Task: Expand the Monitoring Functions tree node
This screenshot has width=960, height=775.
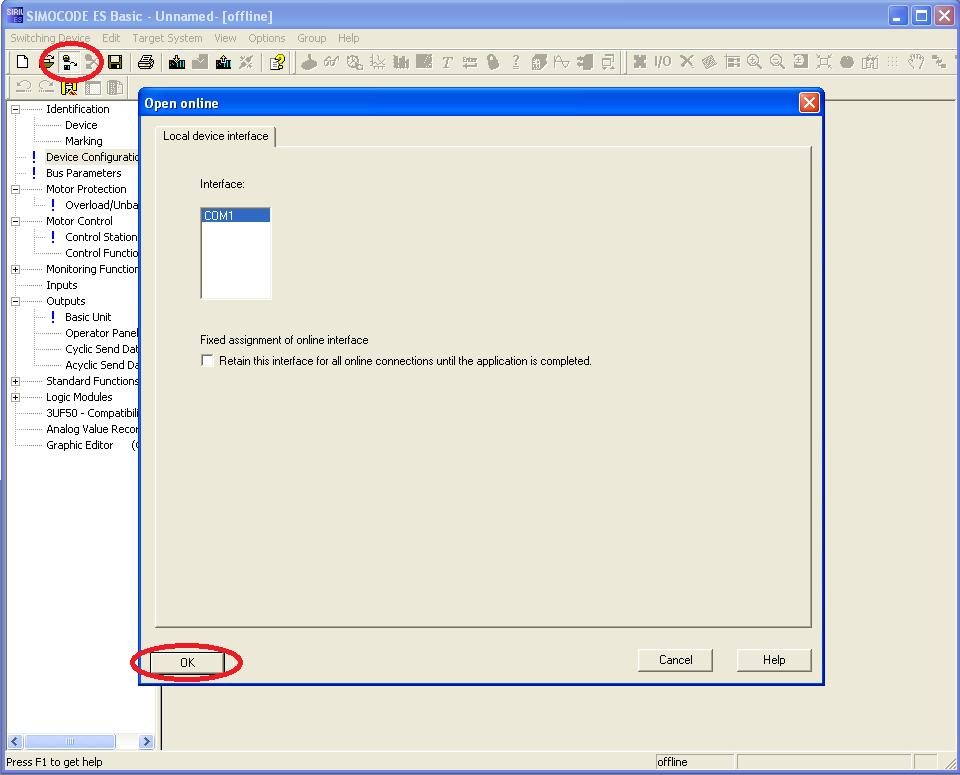Action: [x=15, y=269]
